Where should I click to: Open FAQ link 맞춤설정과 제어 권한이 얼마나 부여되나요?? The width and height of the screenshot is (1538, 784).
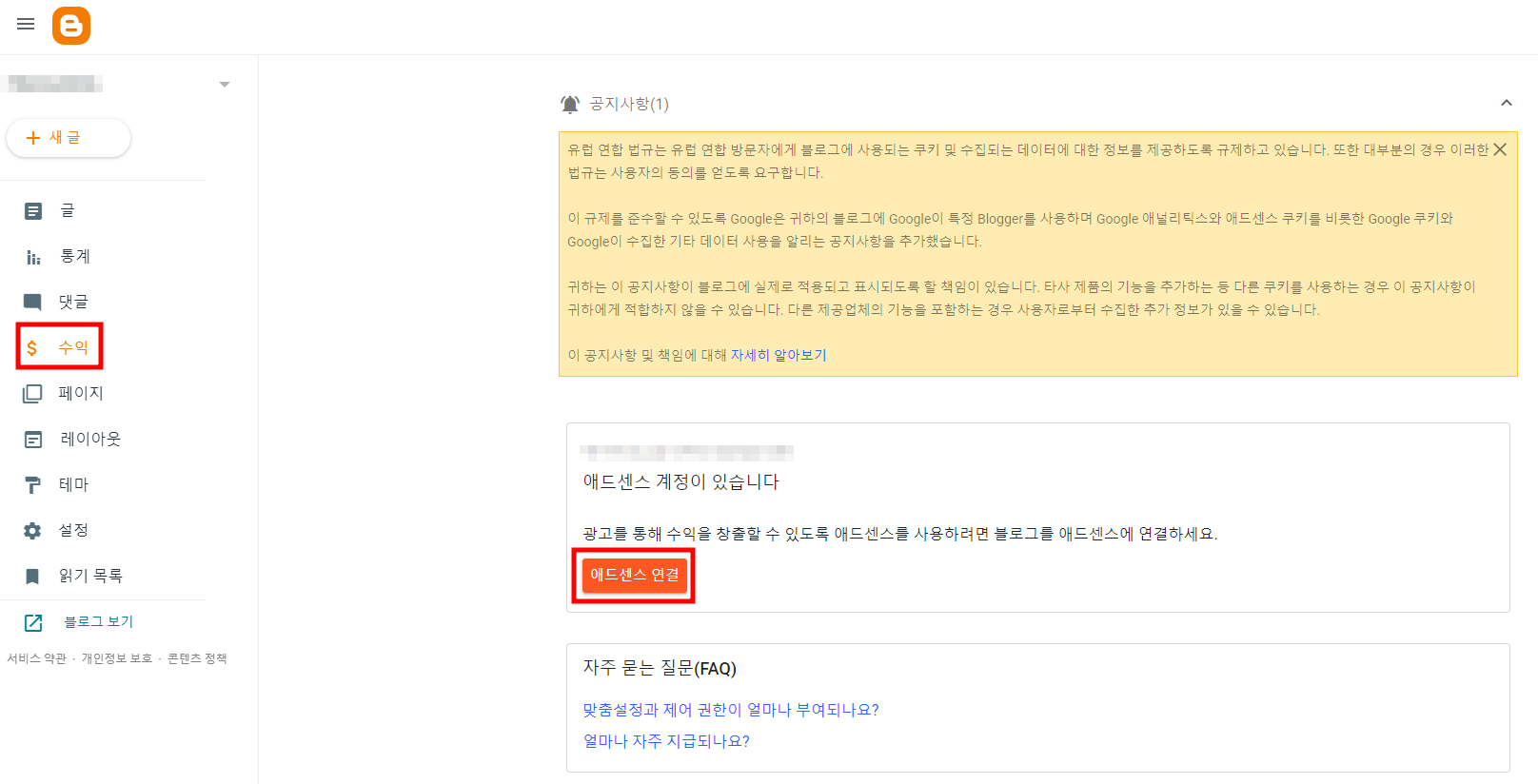click(x=731, y=710)
